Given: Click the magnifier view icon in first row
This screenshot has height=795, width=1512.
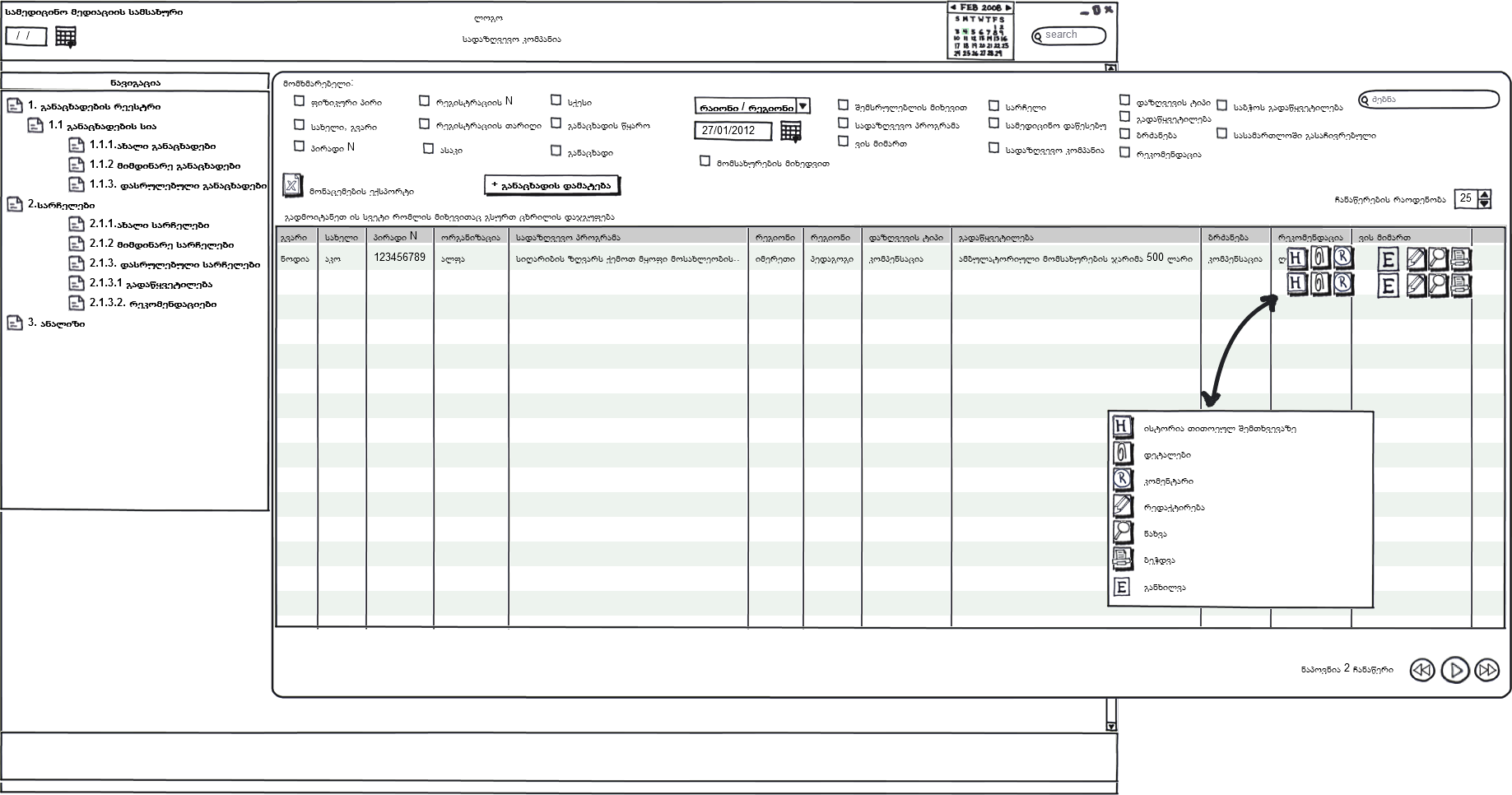Looking at the screenshot, I should pos(1438,259).
